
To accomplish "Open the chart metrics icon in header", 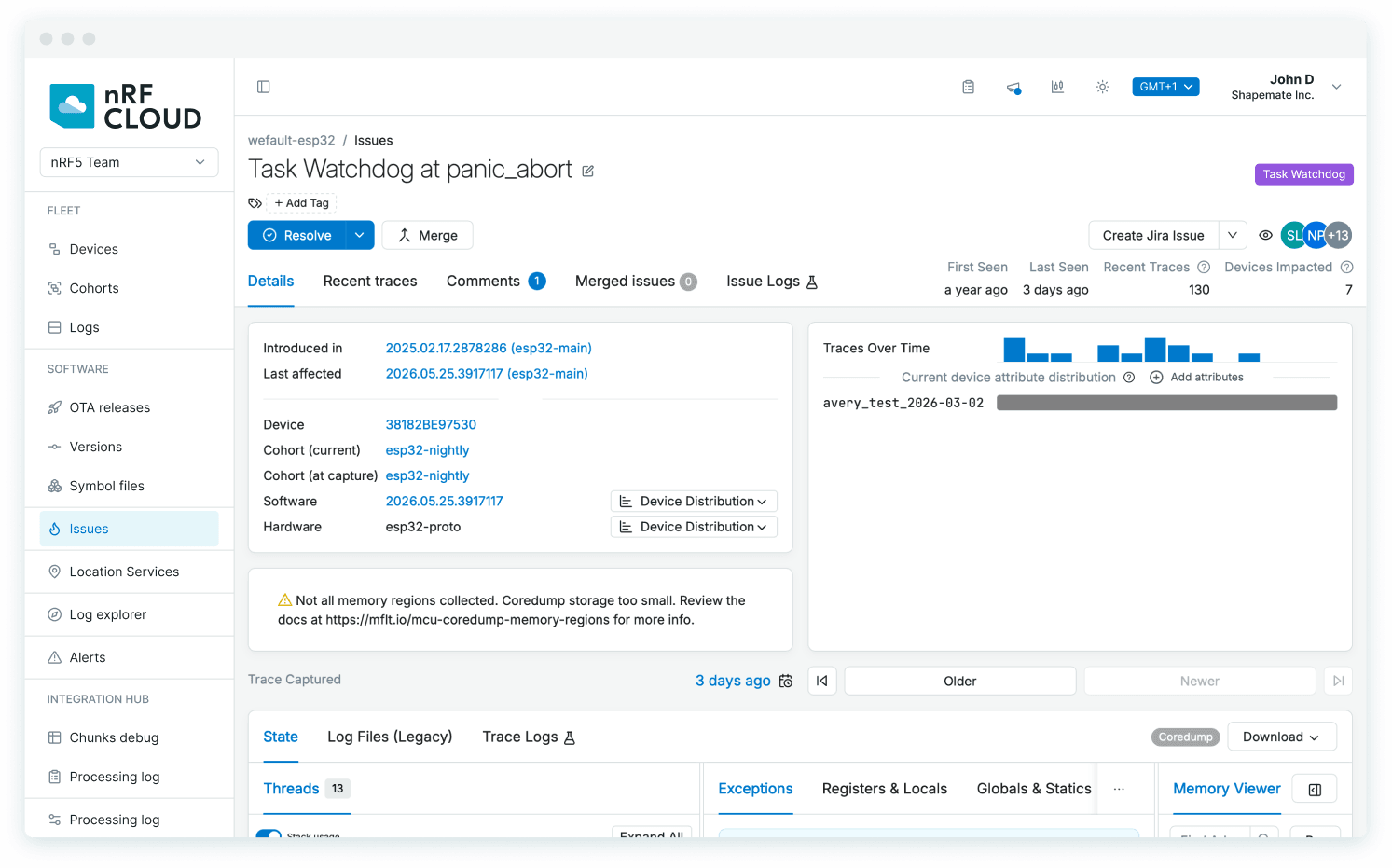I will [x=1057, y=87].
